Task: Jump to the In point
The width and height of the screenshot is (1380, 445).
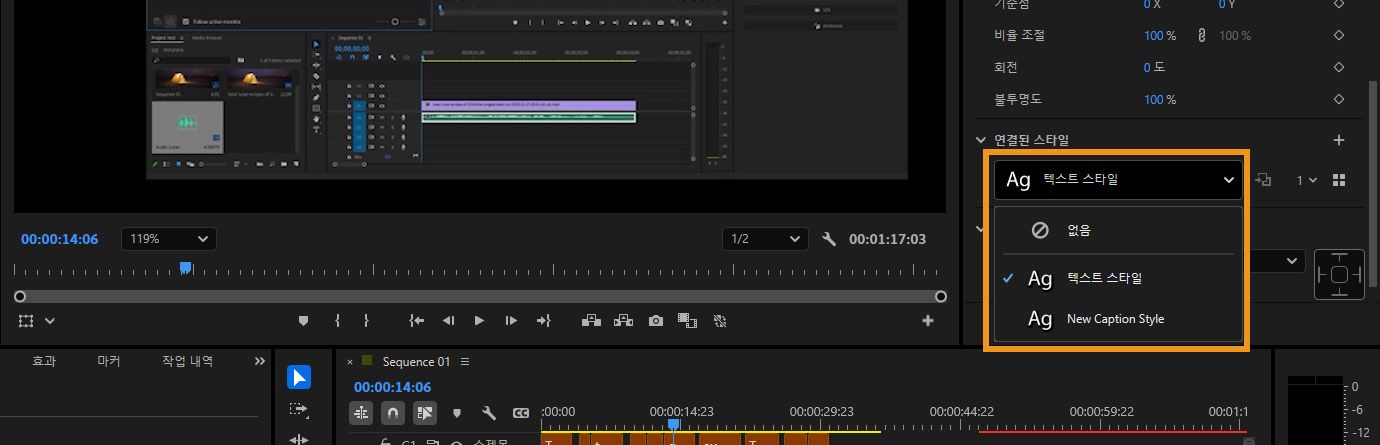Action: pyautogui.click(x=417, y=321)
